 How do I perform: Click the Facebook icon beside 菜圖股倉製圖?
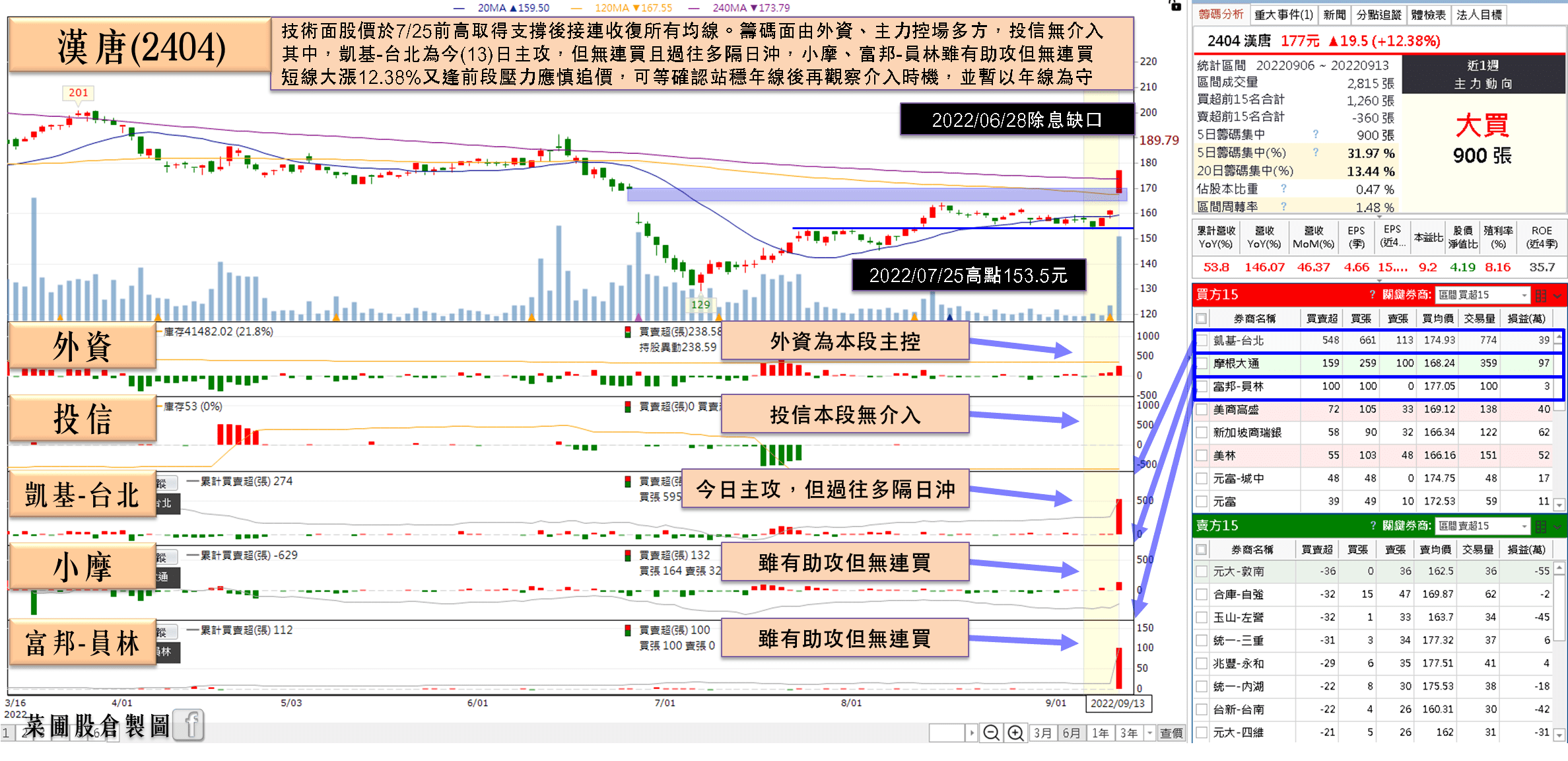point(189,725)
